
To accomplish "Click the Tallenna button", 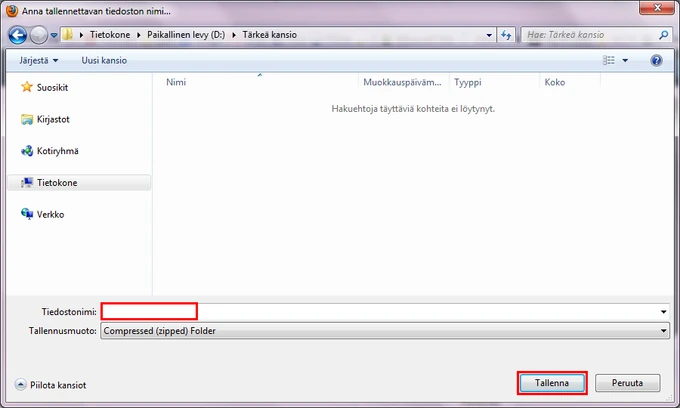I will pyautogui.click(x=552, y=383).
